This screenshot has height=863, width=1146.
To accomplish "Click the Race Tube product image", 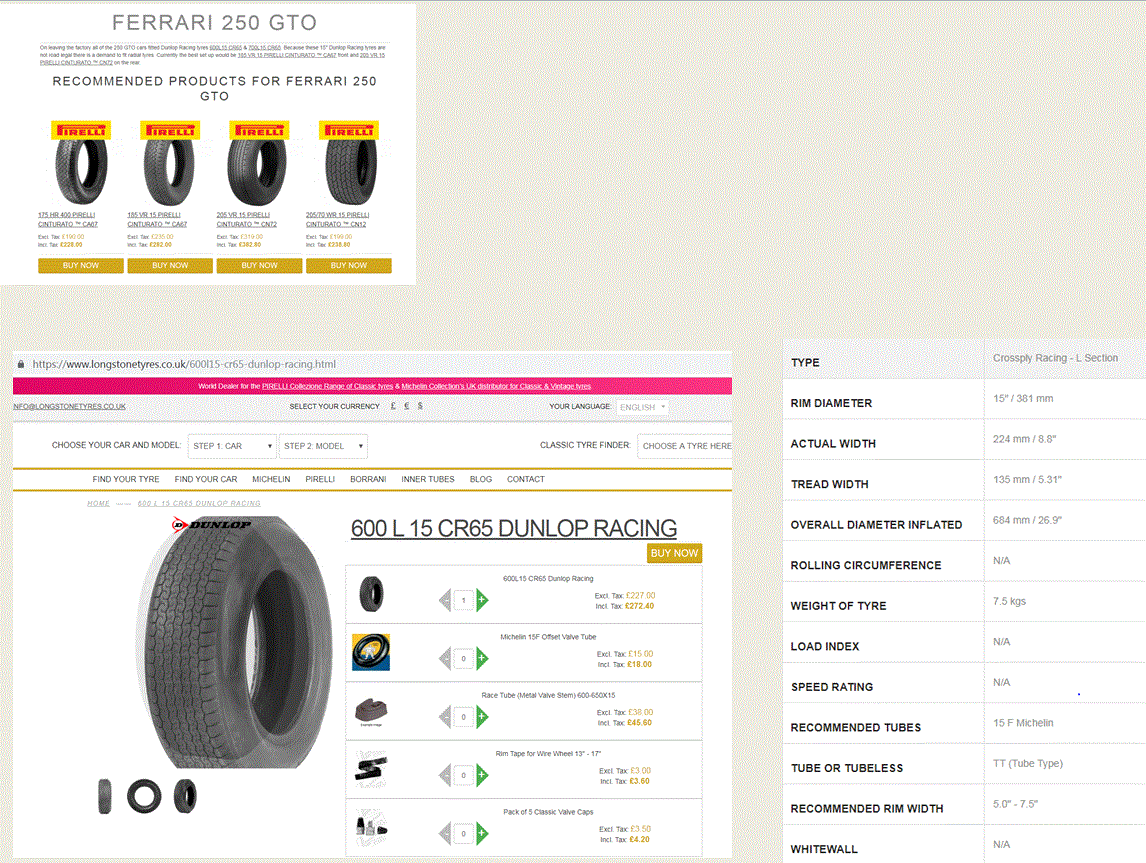I will click(371, 711).
